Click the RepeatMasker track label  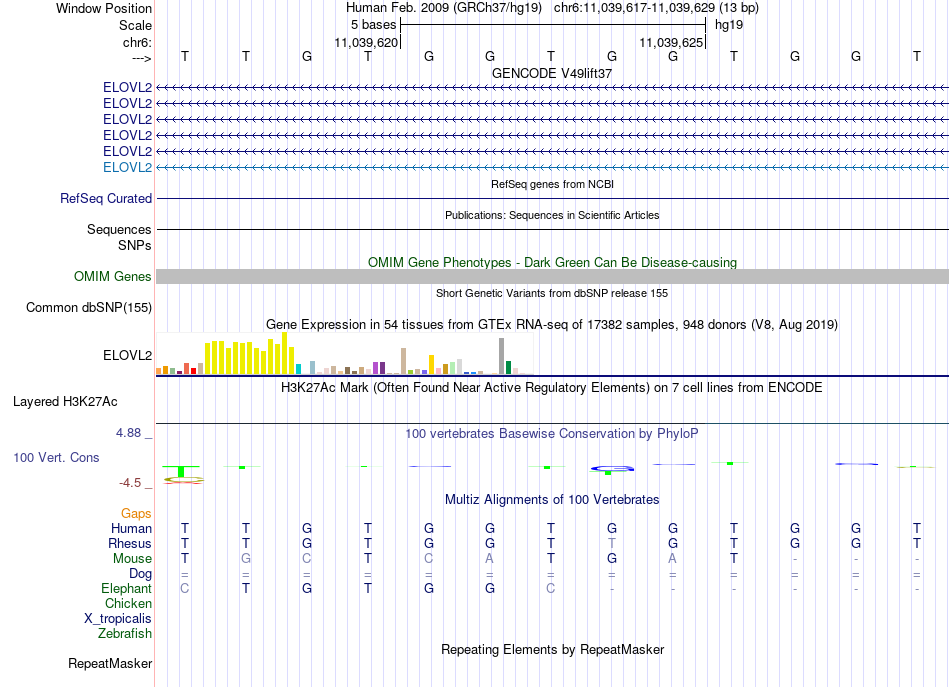[110, 663]
